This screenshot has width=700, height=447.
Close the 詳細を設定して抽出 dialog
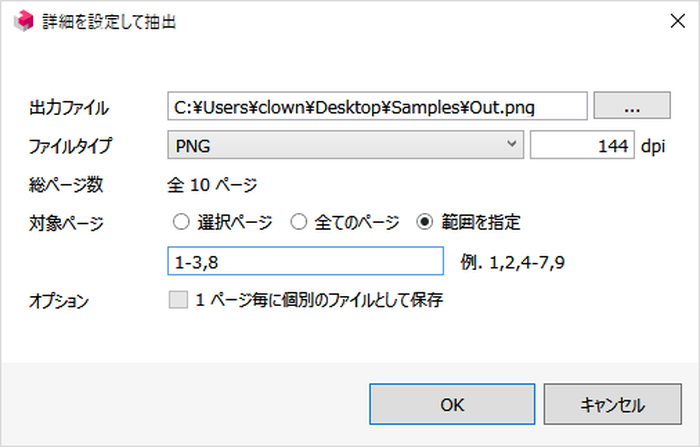click(x=678, y=21)
